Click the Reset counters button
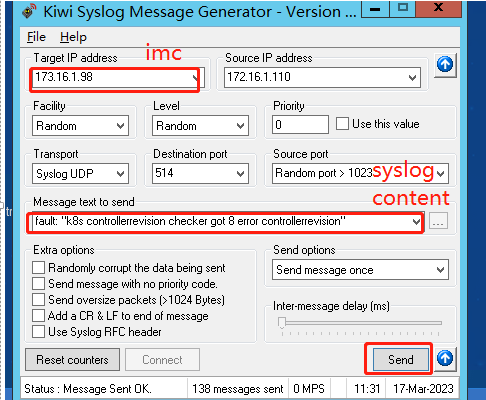The width and height of the screenshot is (486, 400). pyautogui.click(x=72, y=359)
